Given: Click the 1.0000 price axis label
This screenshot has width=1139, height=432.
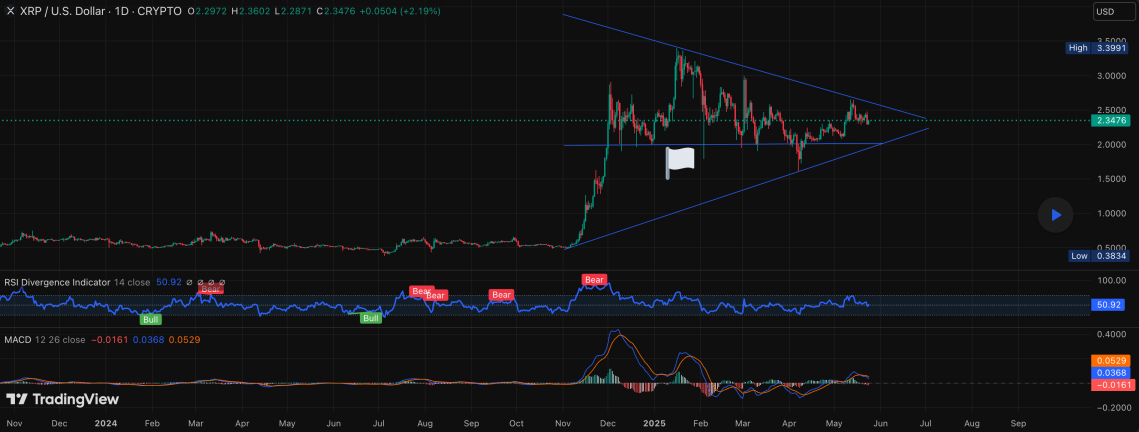Looking at the screenshot, I should click(1111, 213).
